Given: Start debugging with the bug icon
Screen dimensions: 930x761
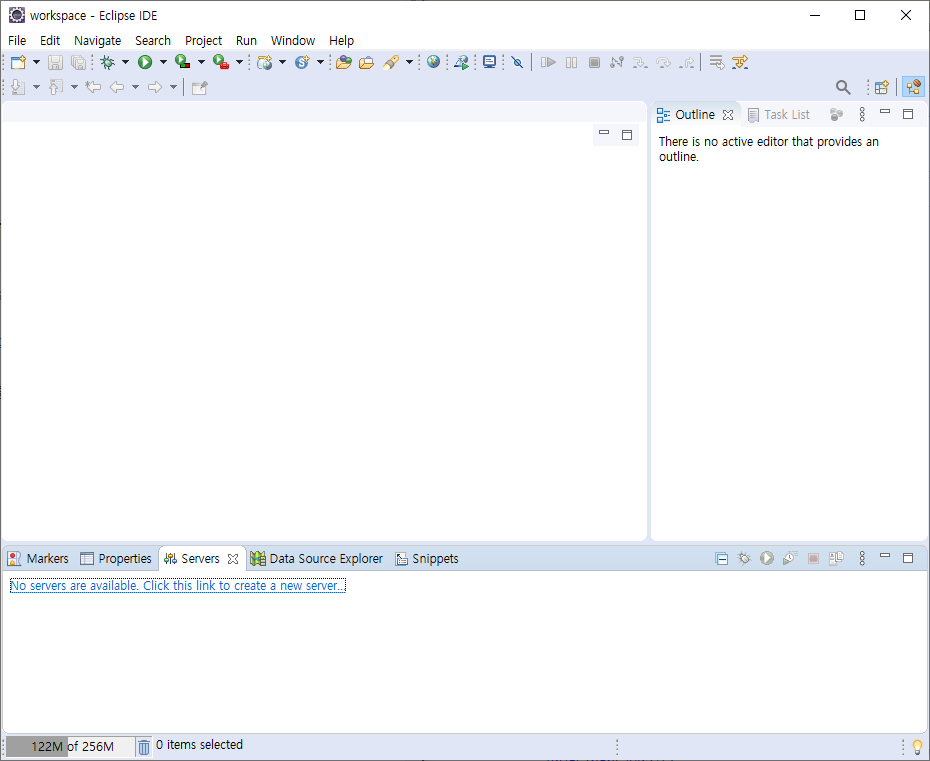Looking at the screenshot, I should pos(107,62).
